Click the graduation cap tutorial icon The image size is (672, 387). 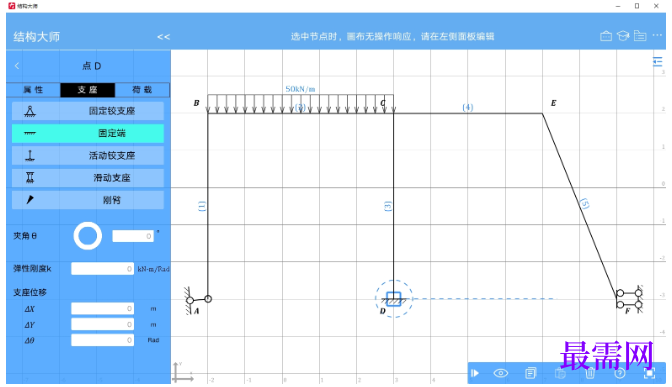[x=623, y=36]
